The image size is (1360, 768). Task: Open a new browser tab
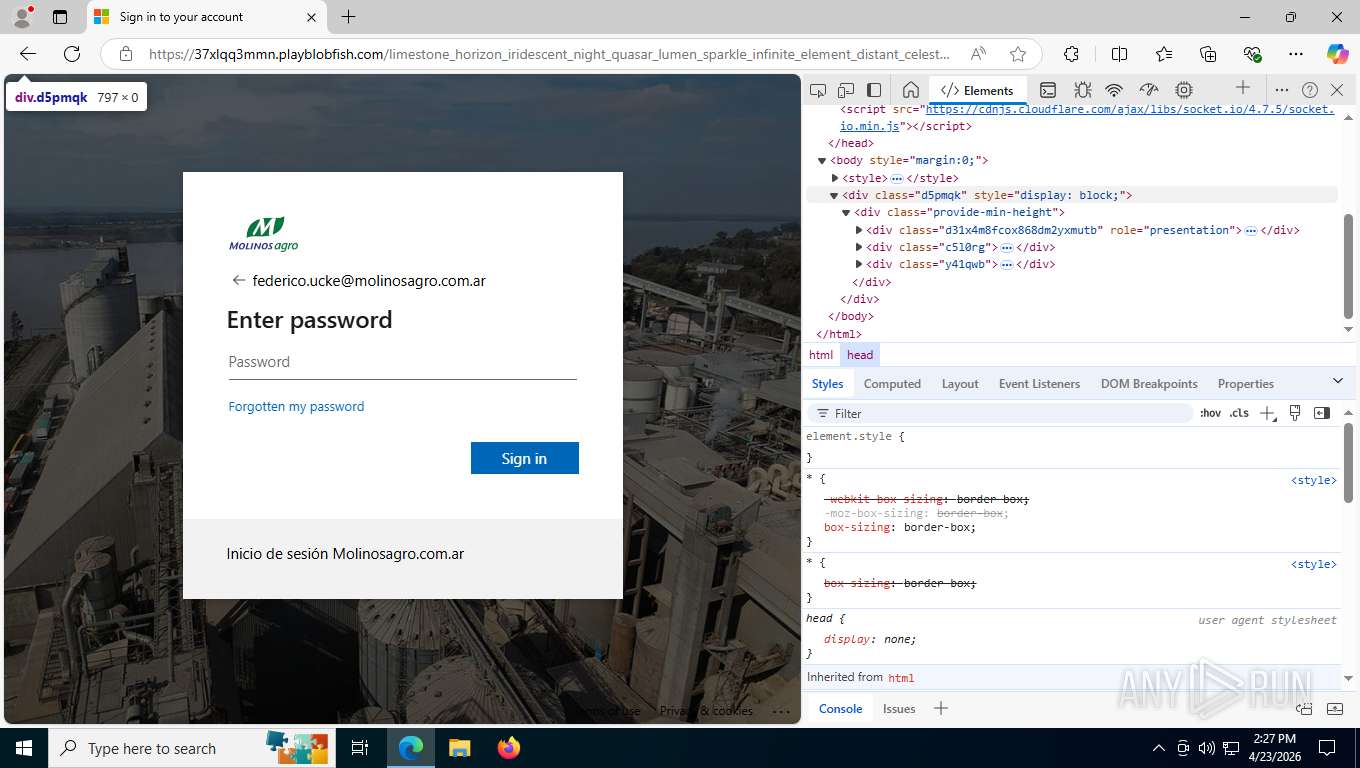348,17
